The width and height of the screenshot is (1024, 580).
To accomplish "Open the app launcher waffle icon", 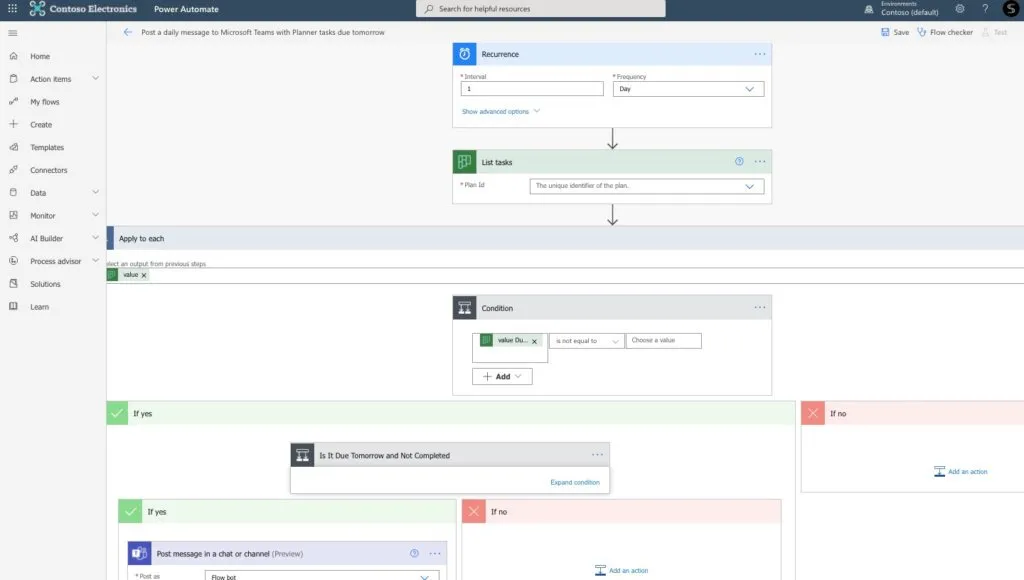I will pyautogui.click(x=12, y=8).
